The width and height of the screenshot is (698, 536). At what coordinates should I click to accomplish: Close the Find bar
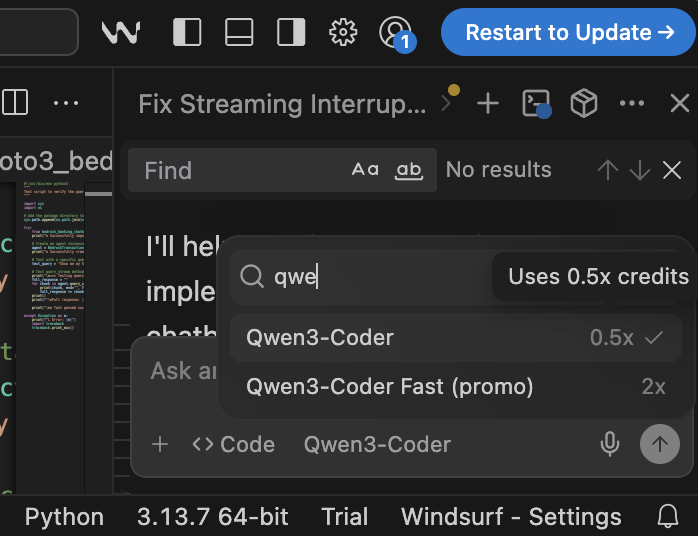click(672, 170)
